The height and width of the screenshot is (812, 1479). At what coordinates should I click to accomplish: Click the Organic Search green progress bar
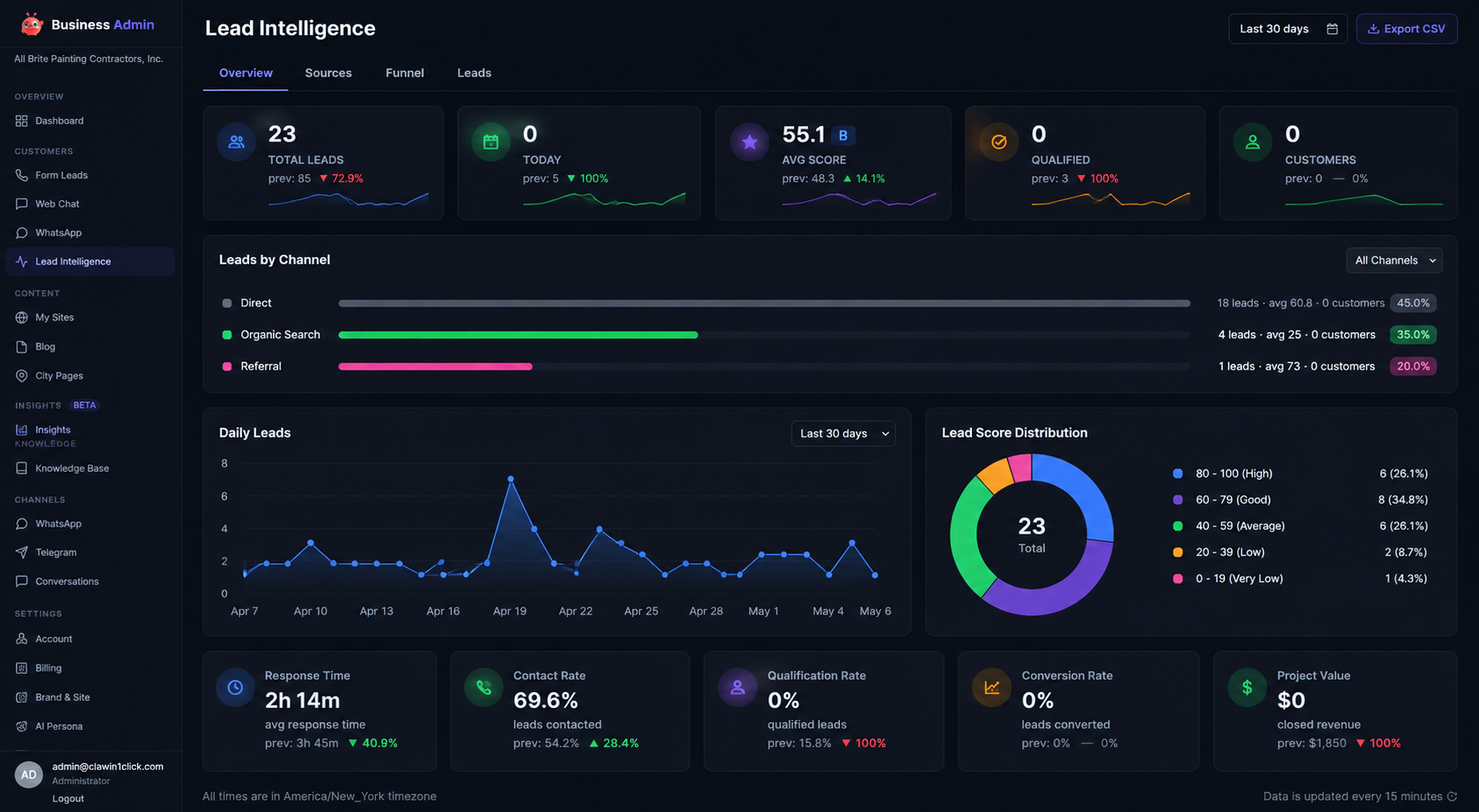point(517,335)
